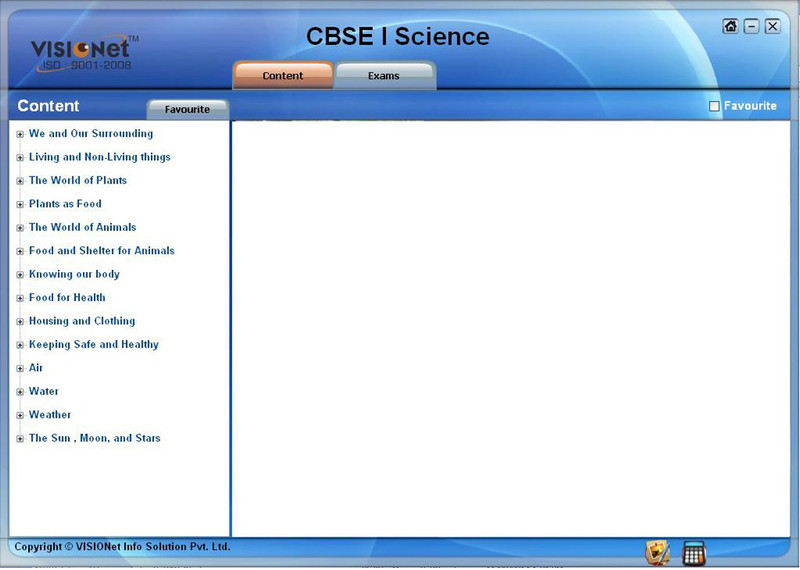Click the Home icon in the title bar
800x570 pixels.
[730, 27]
